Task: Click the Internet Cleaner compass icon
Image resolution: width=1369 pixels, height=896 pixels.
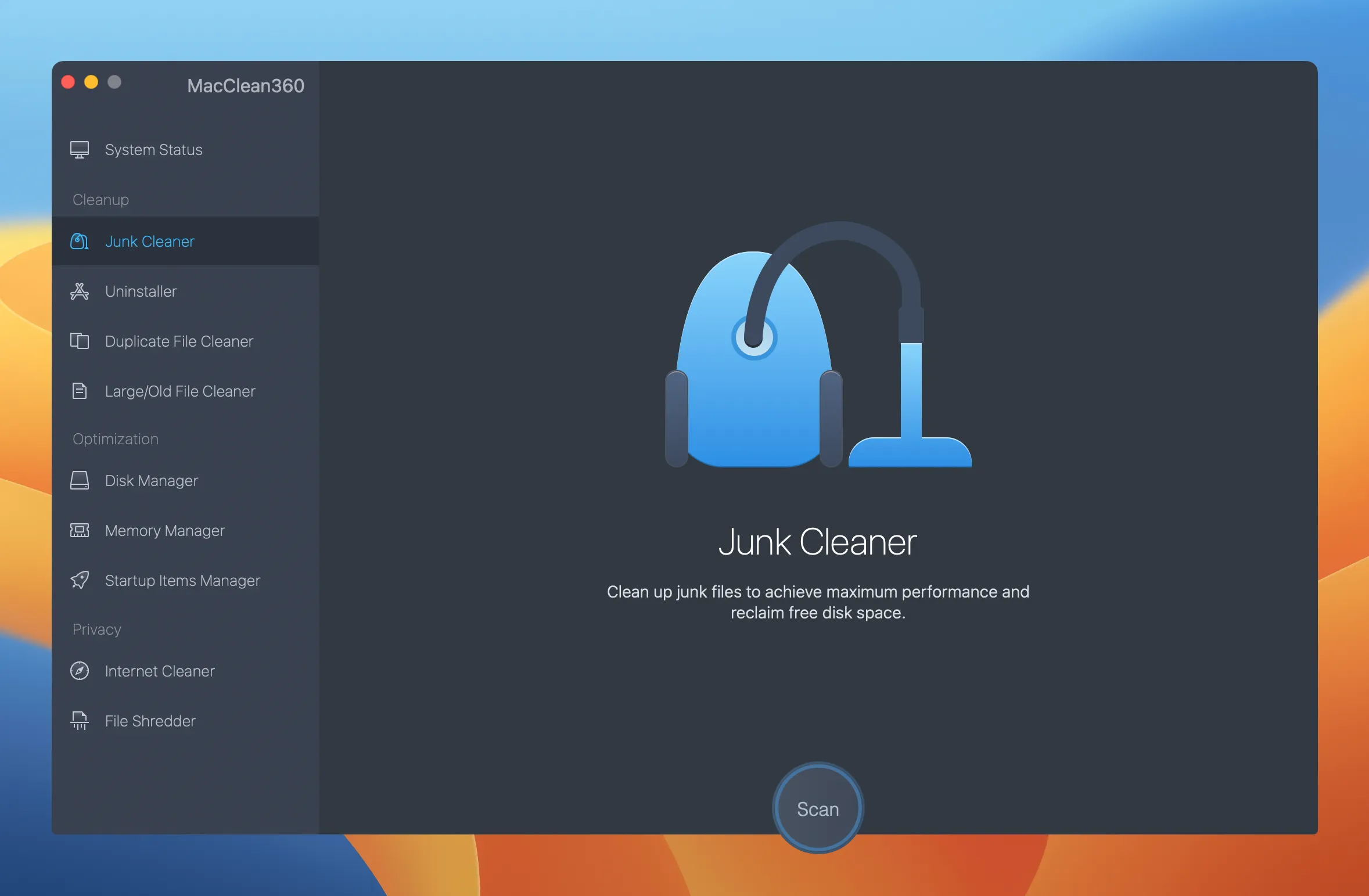Action: pos(80,671)
